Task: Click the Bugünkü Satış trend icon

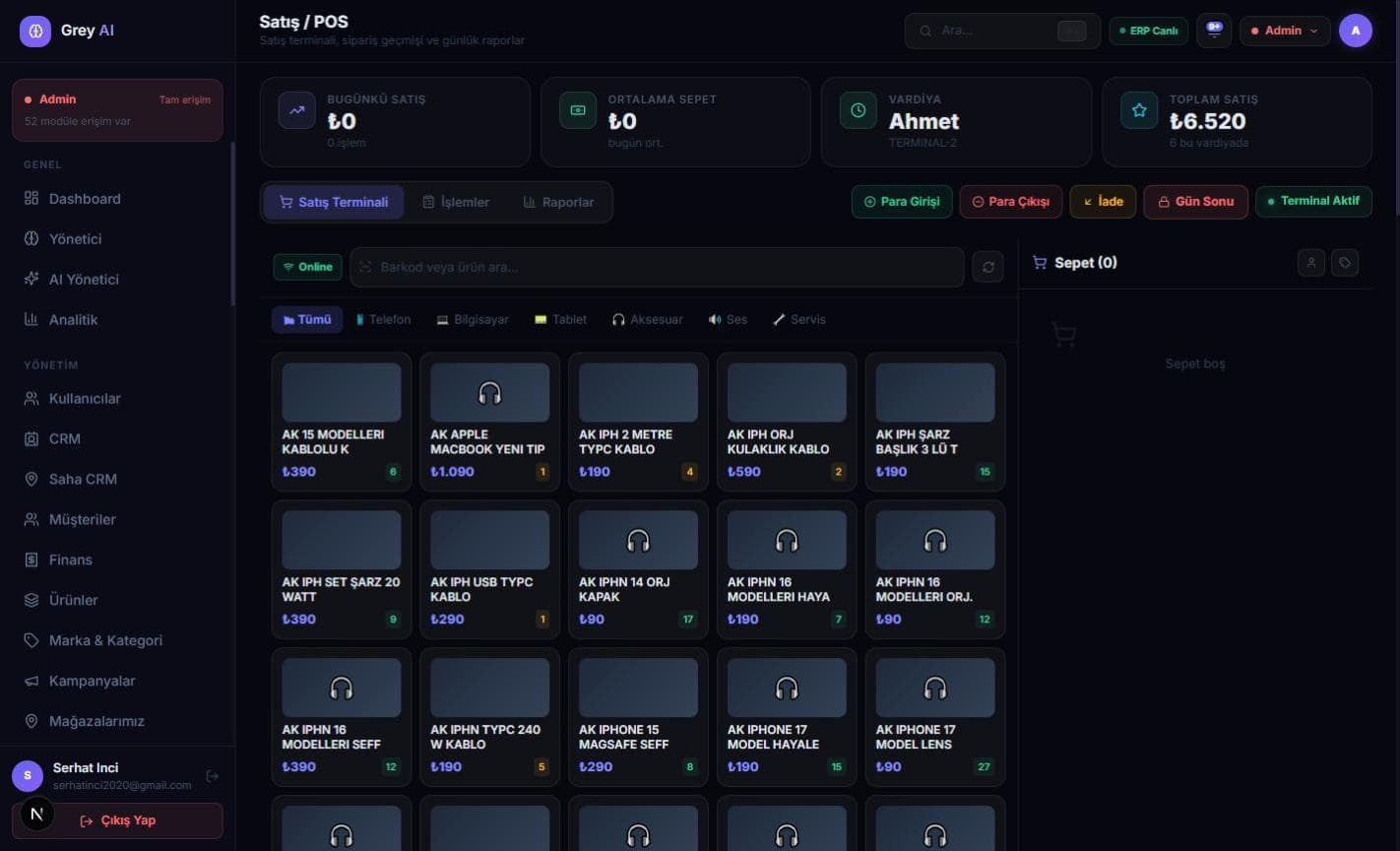Action: pos(297,110)
